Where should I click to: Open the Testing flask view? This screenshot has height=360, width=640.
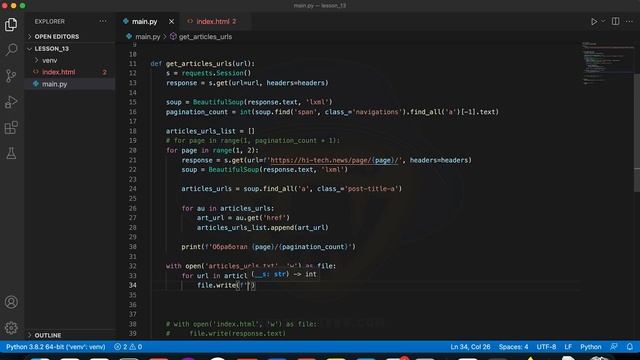(11, 153)
